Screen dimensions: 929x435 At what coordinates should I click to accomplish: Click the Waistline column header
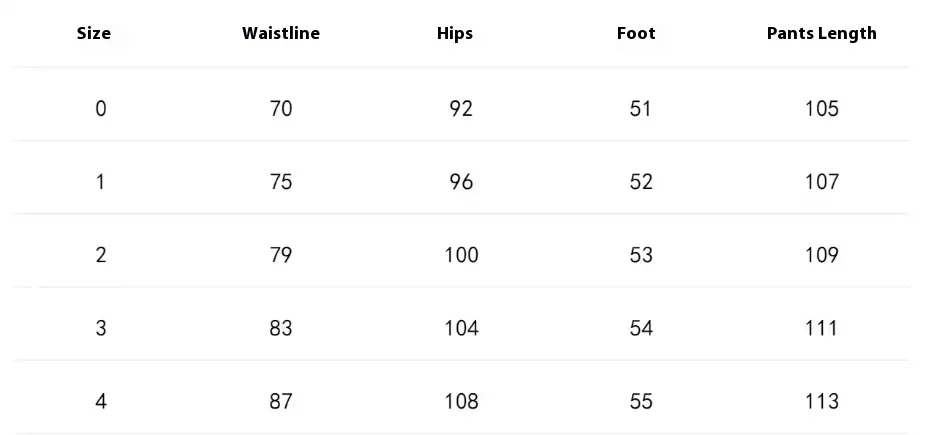[x=281, y=33]
